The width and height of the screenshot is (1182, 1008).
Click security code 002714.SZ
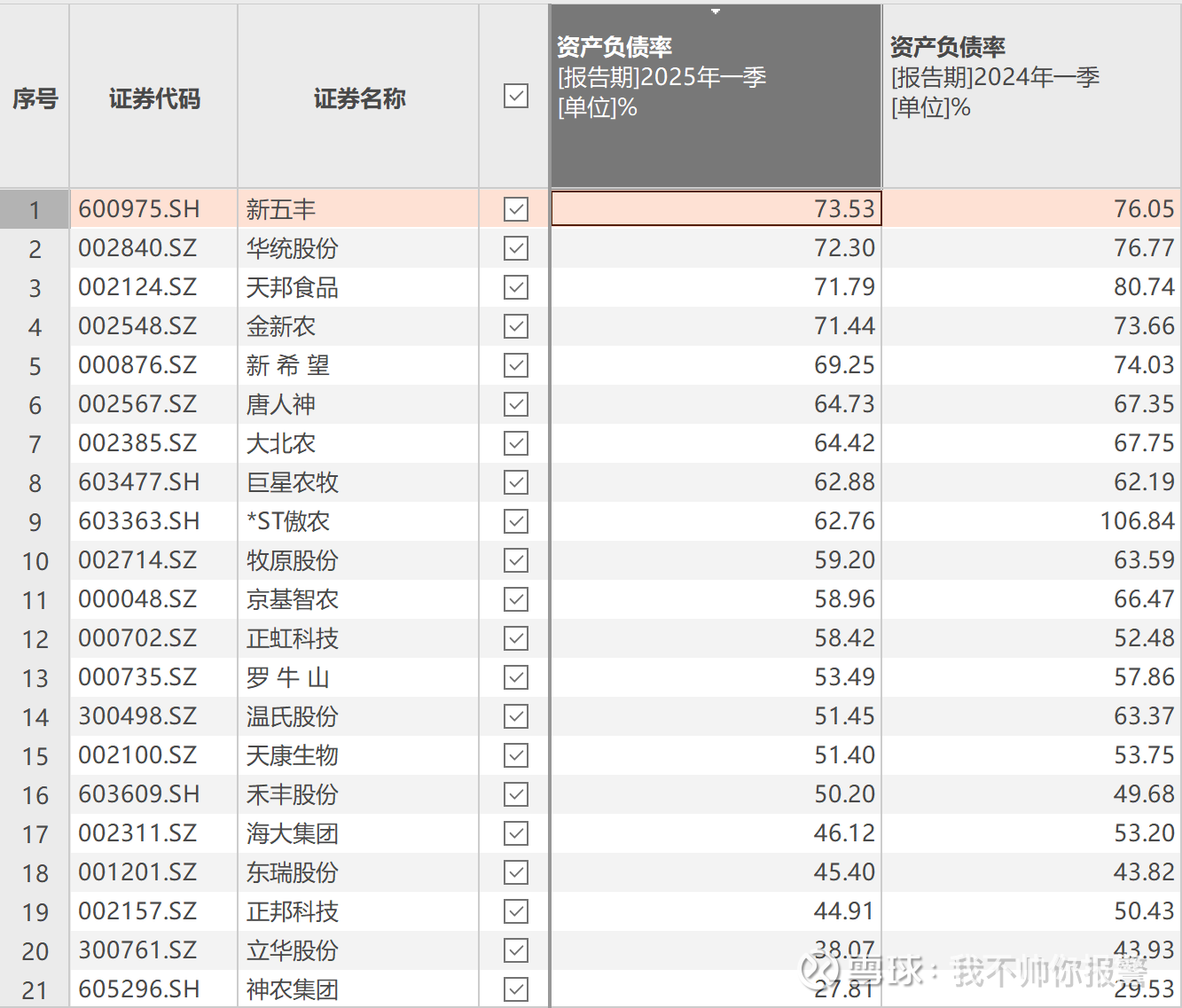click(x=137, y=560)
